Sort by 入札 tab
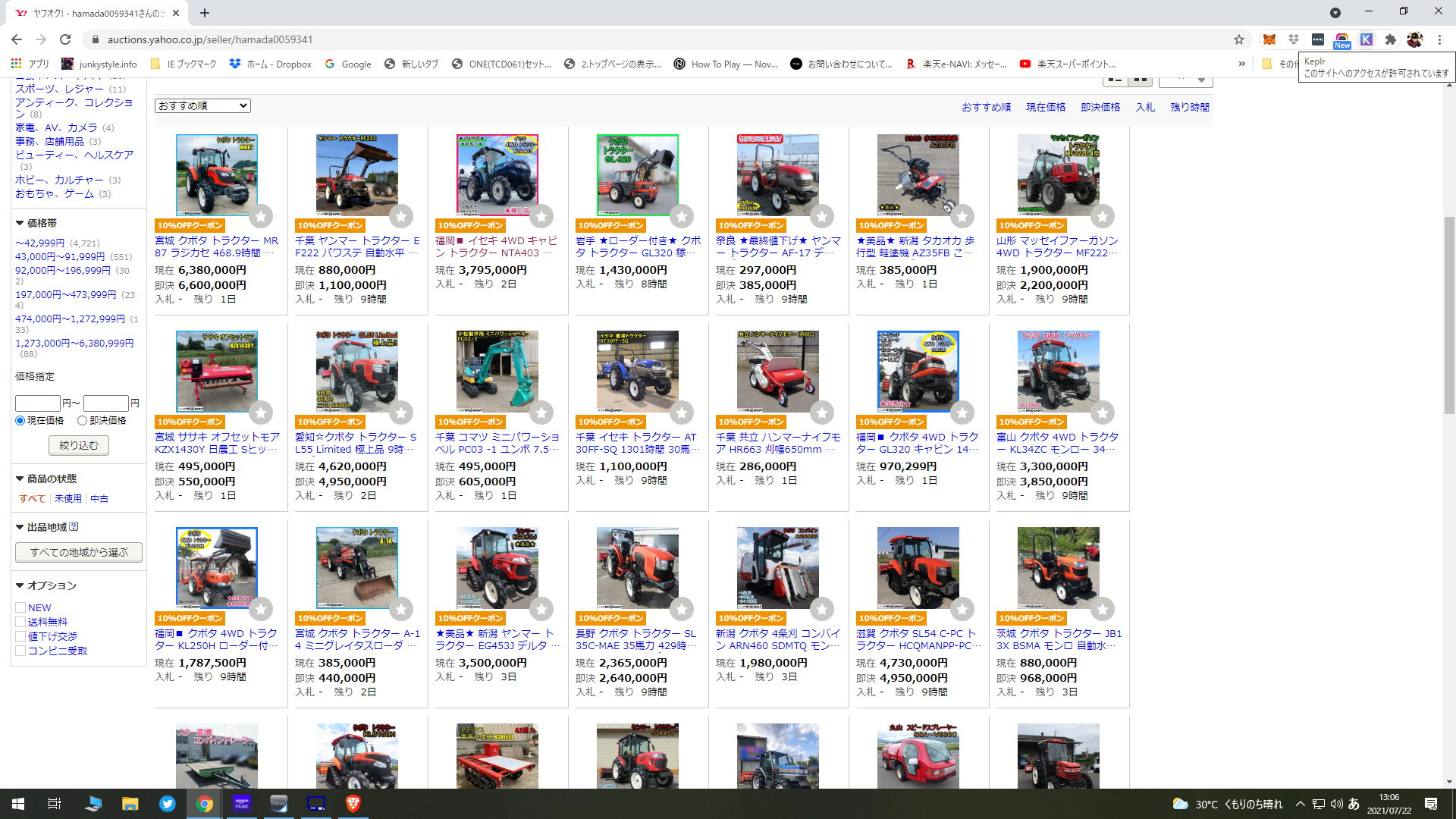This screenshot has height=819, width=1456. click(1145, 107)
